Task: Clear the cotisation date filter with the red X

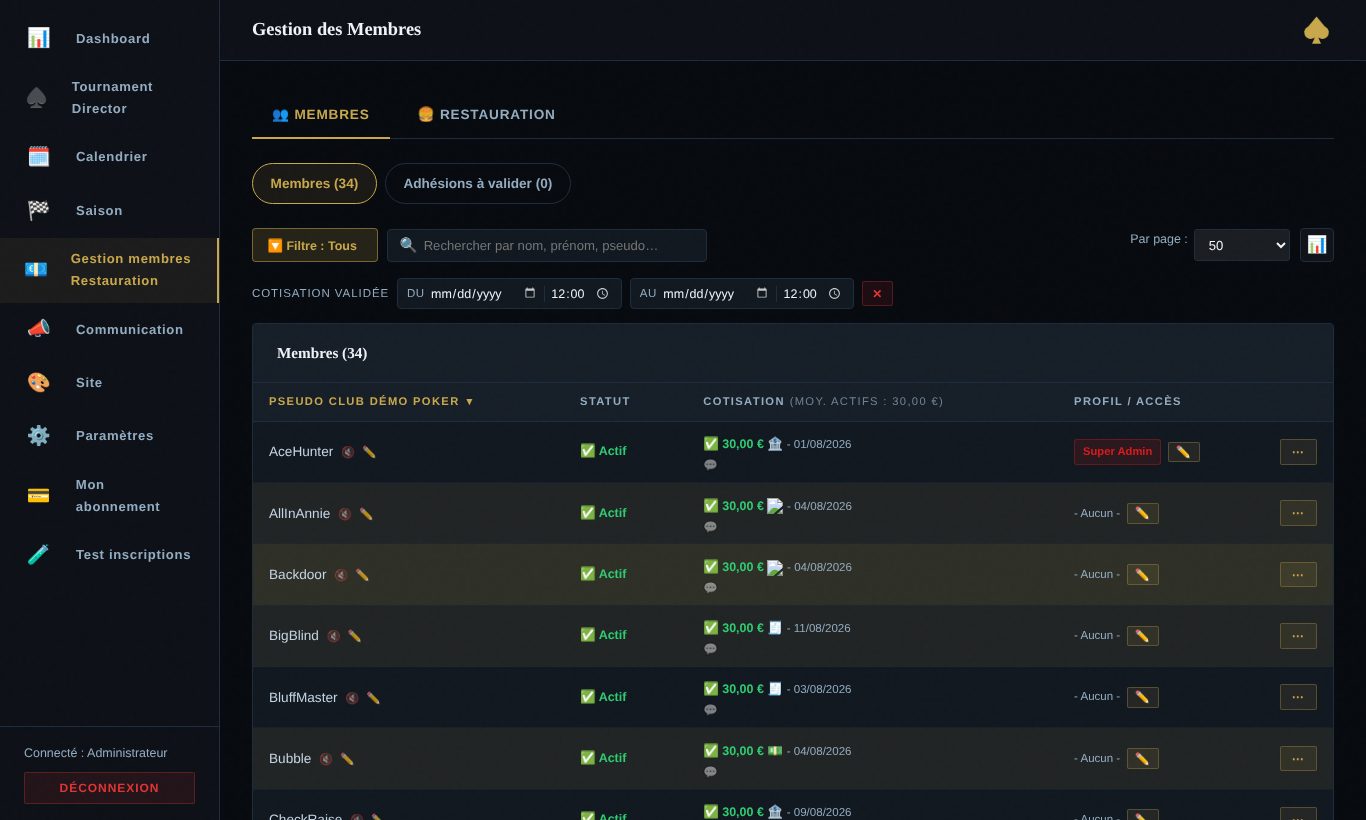Action: pos(877,294)
